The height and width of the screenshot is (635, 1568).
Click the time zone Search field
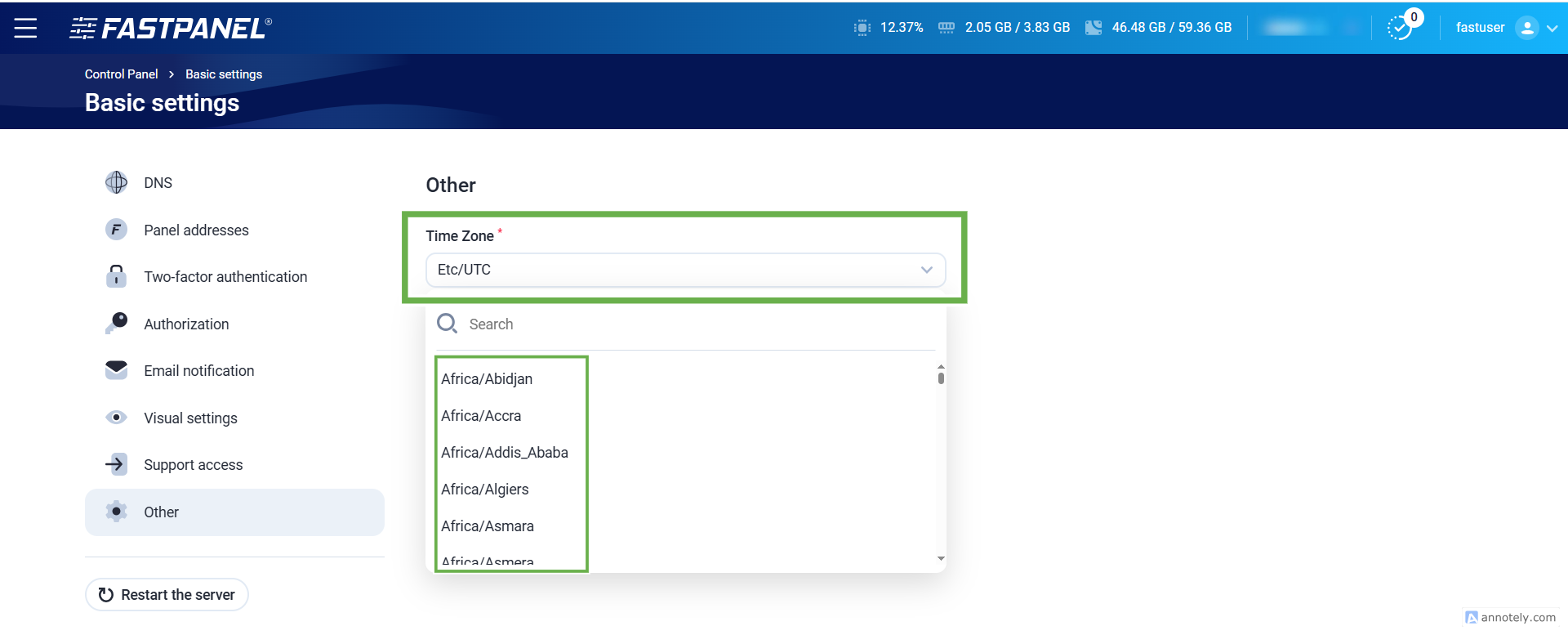coord(694,324)
